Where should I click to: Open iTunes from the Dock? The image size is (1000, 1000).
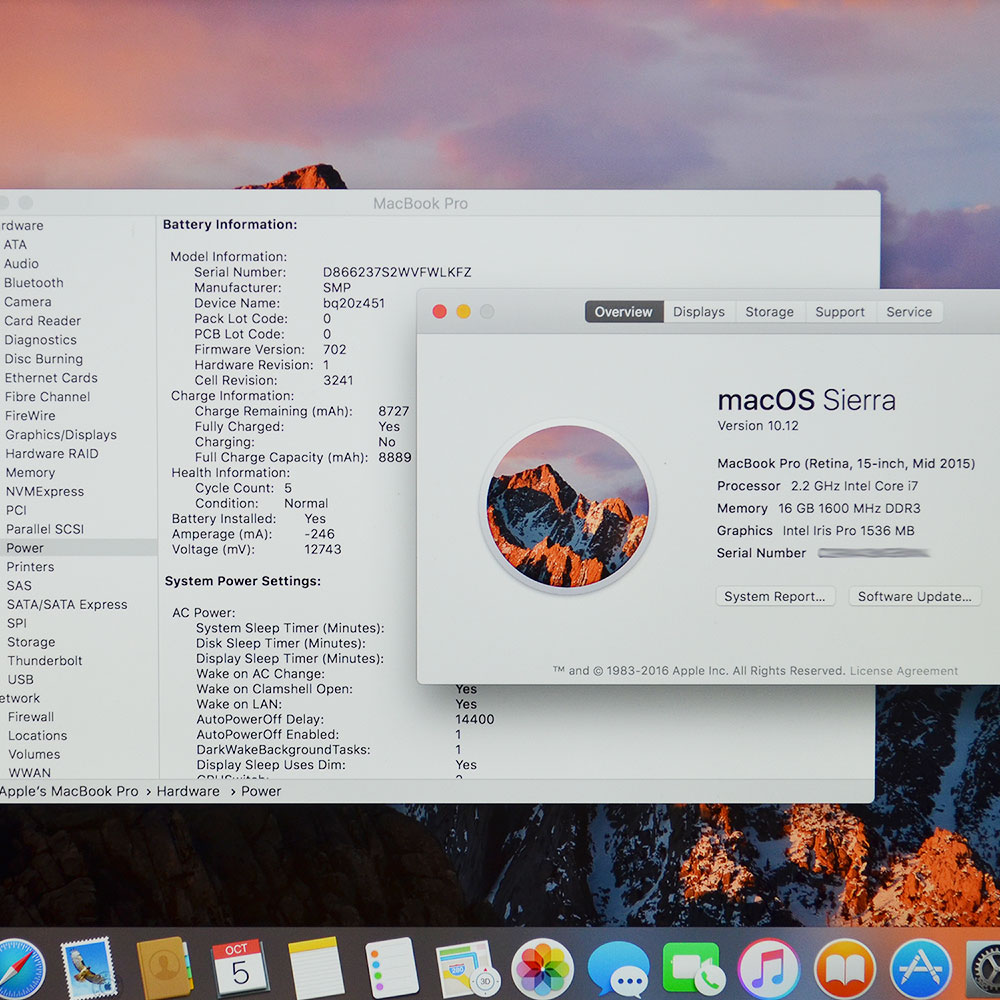pyautogui.click(x=768, y=969)
